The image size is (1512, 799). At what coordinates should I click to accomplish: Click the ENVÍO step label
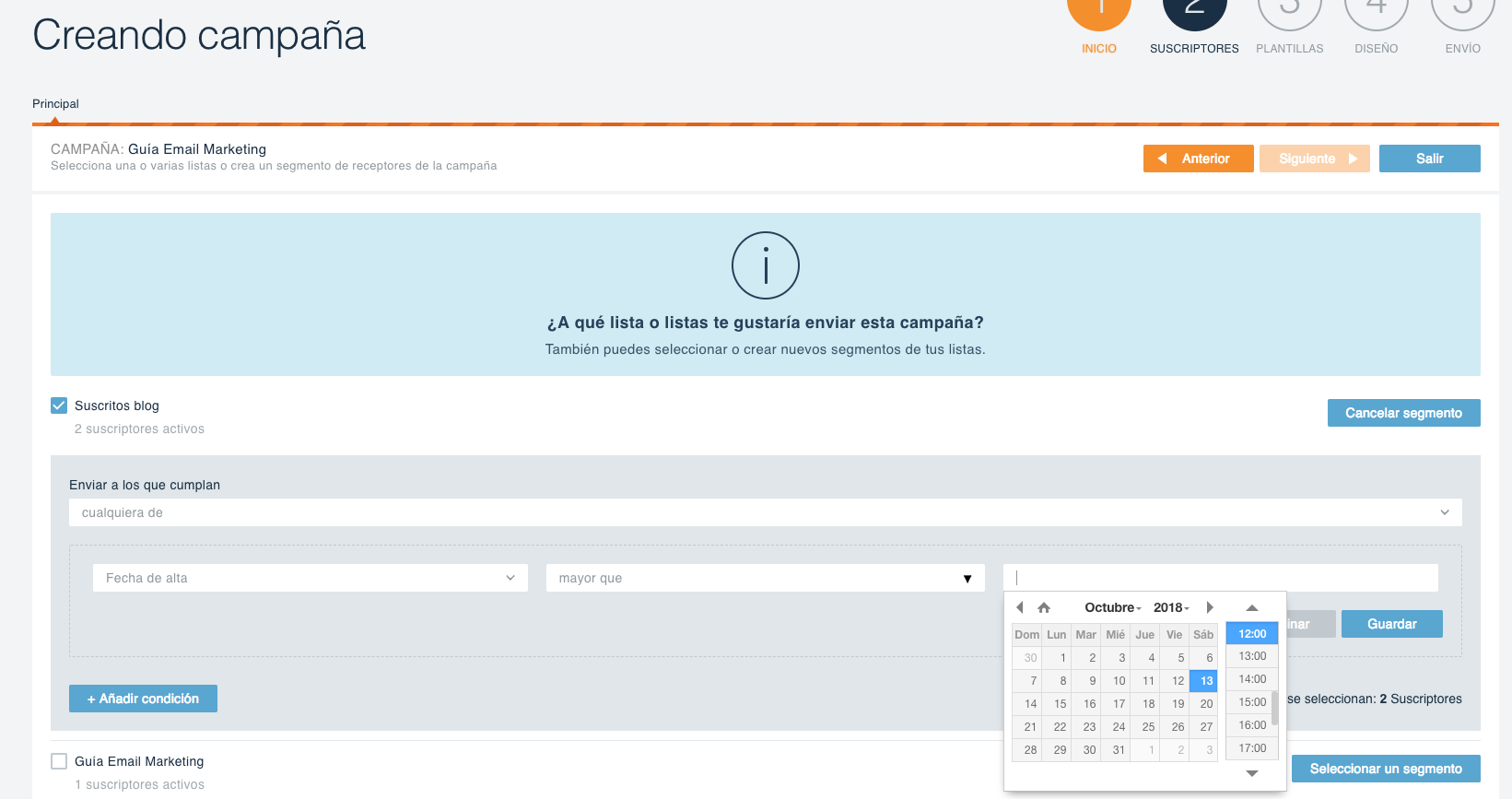(x=1463, y=49)
